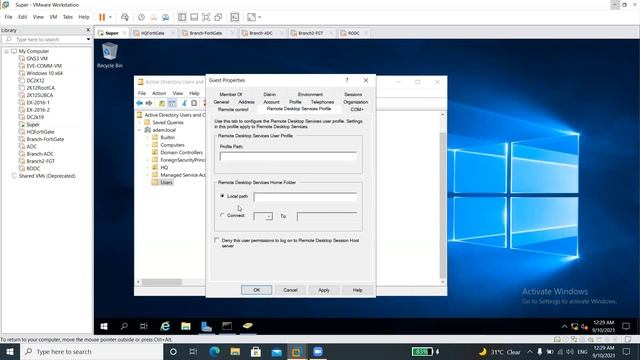Viewport: 640px width, 360px height.
Task: Open Server Manager in guest taskbar
Action: coord(207,326)
